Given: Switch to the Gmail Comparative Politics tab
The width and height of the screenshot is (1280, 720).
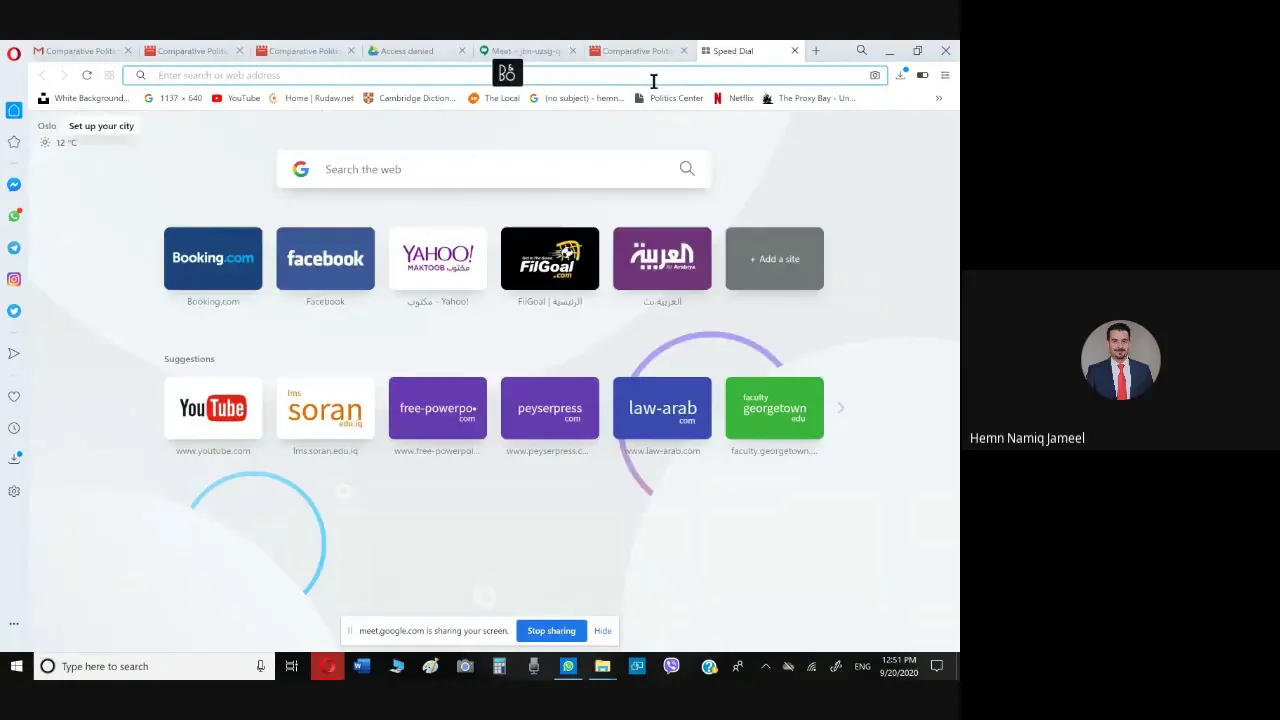Looking at the screenshot, I should tap(83, 51).
